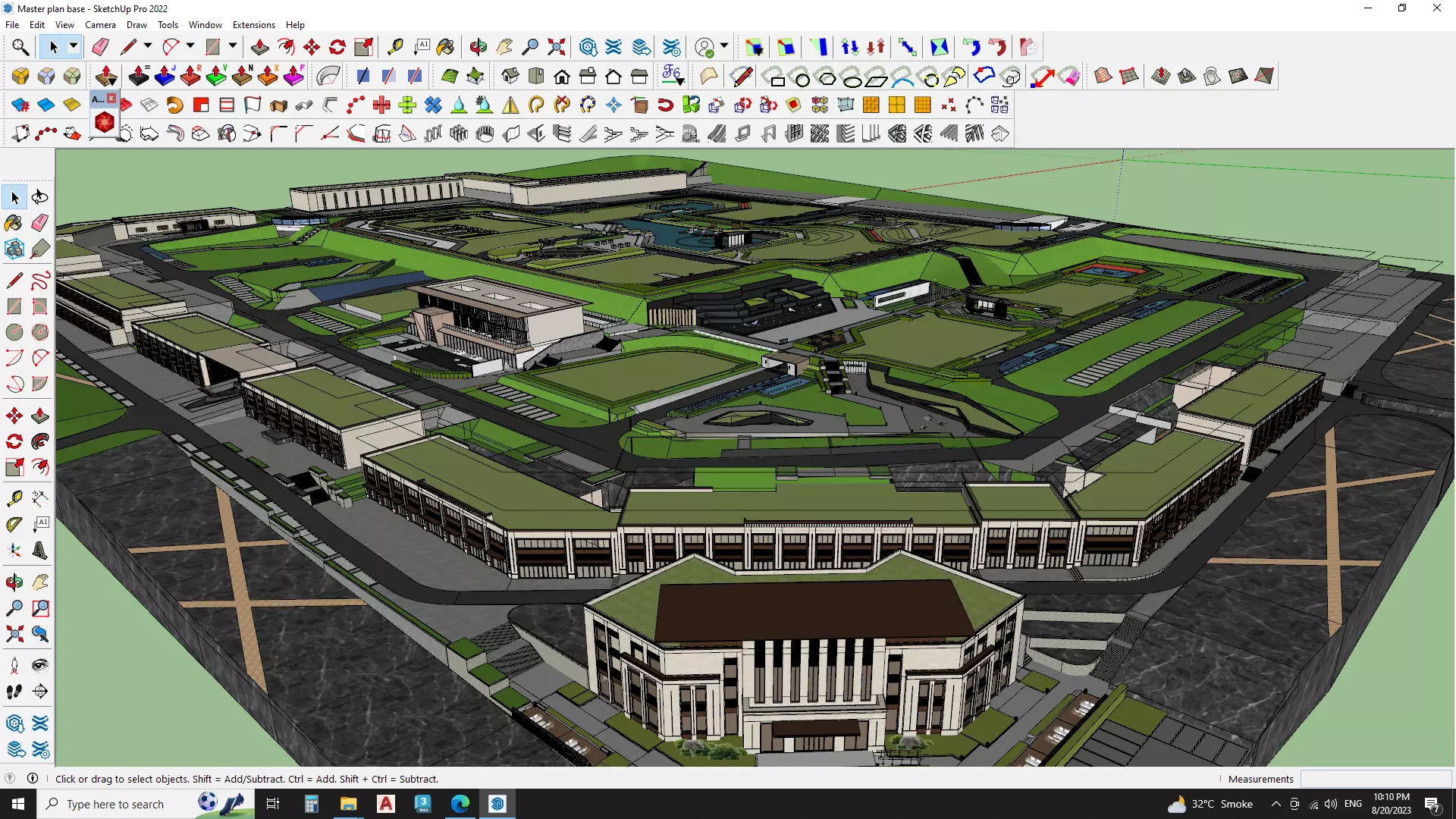This screenshot has width=1456, height=819.
Task: Select the Orbit tool in top toolbar
Action: [x=478, y=47]
